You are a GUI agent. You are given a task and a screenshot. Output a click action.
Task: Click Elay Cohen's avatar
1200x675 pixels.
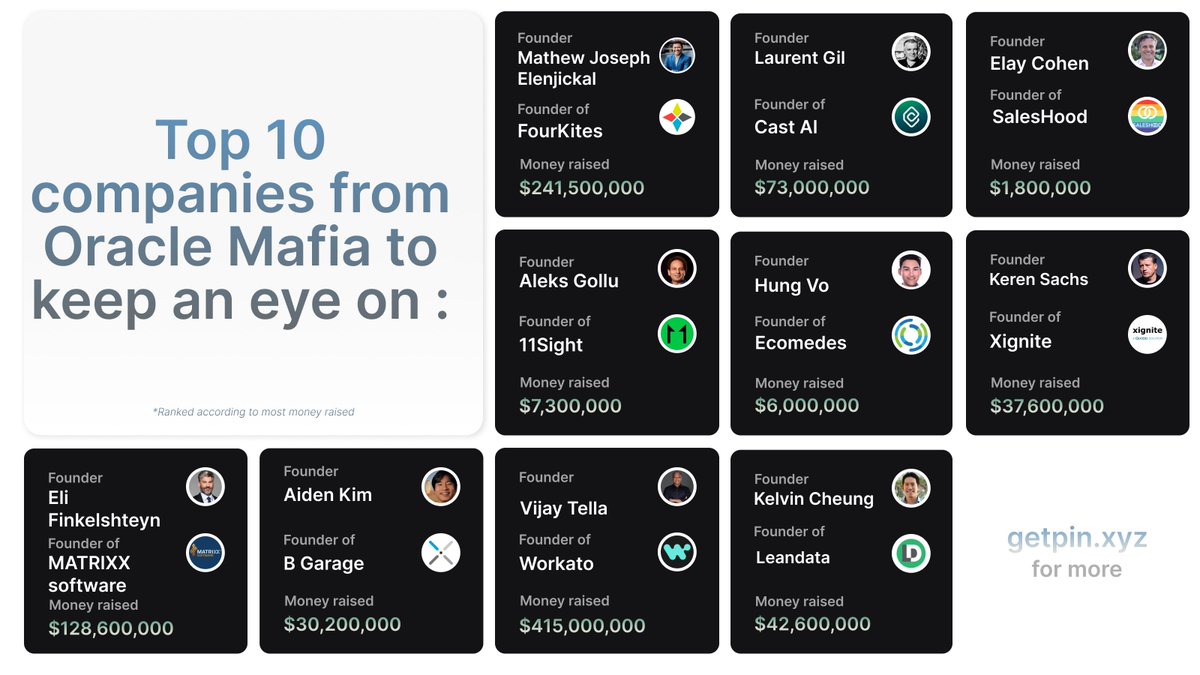click(1147, 50)
